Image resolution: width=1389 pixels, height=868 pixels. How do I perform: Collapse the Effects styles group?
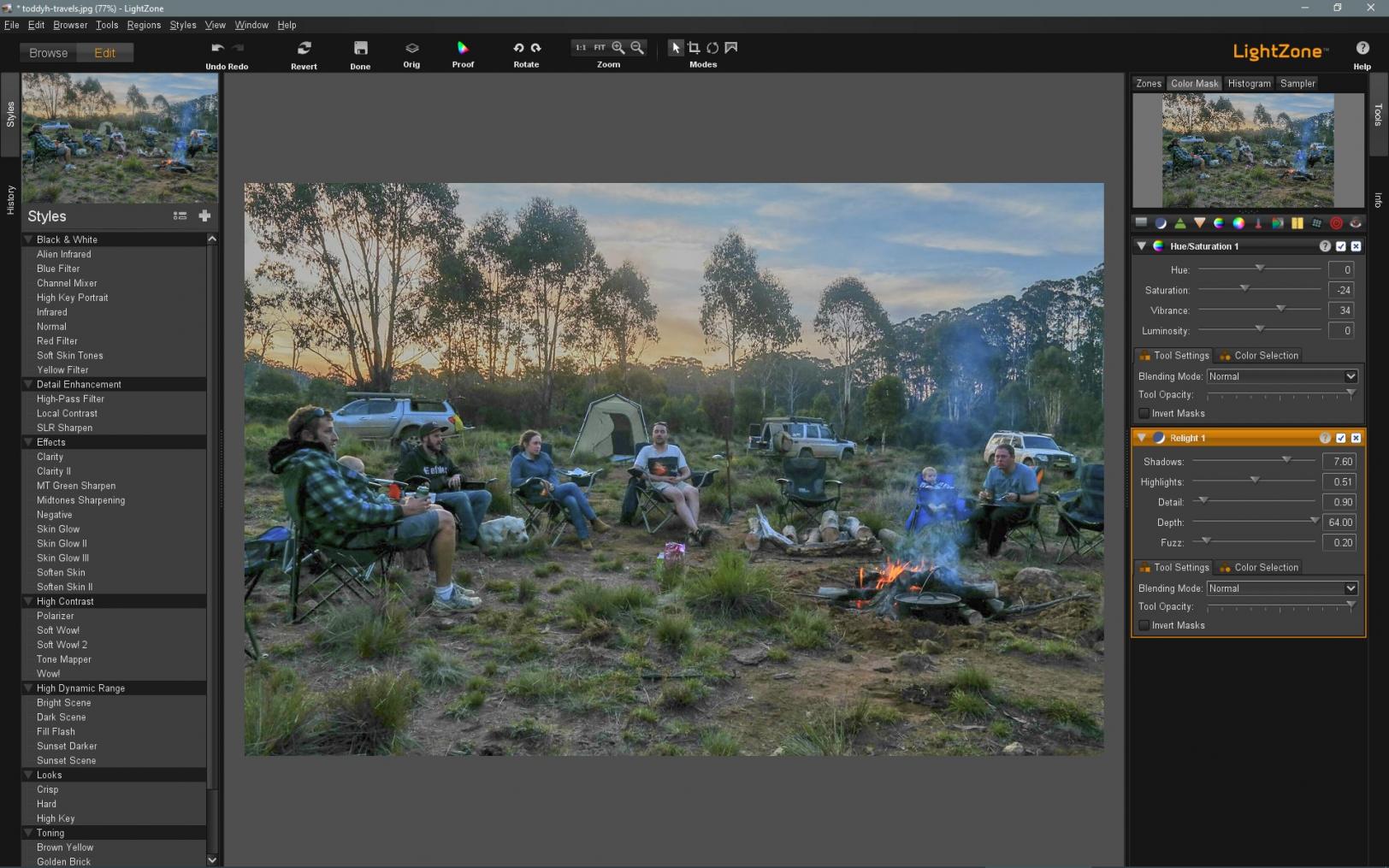[28, 442]
